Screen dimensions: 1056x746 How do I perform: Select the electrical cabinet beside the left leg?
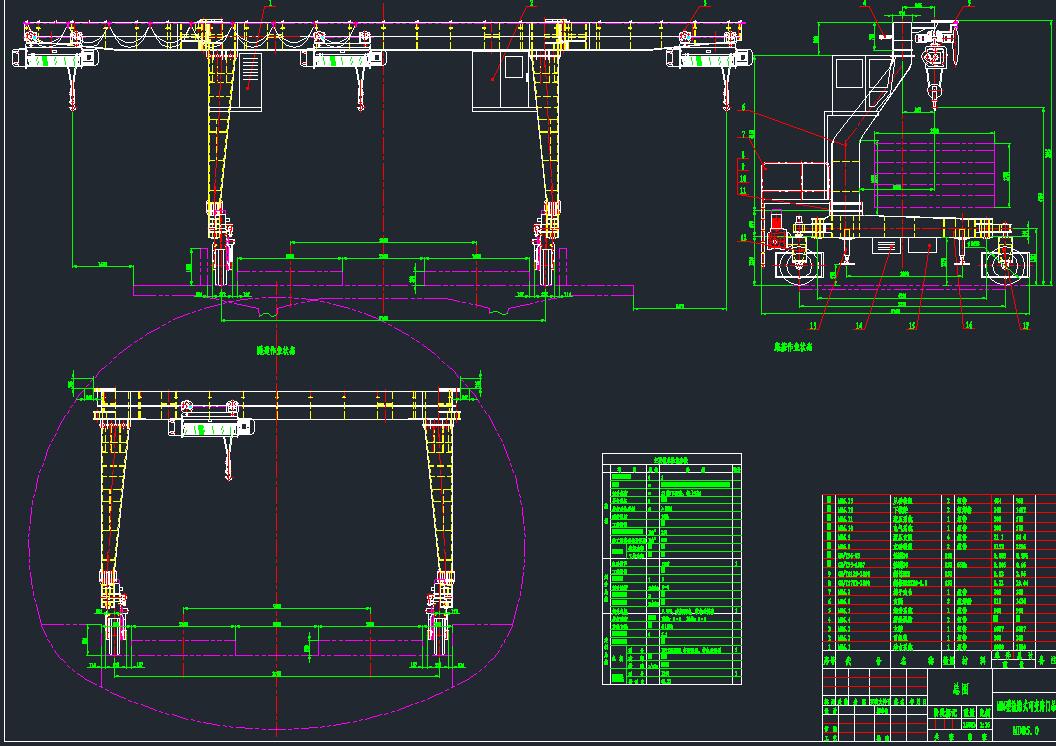[x=249, y=81]
